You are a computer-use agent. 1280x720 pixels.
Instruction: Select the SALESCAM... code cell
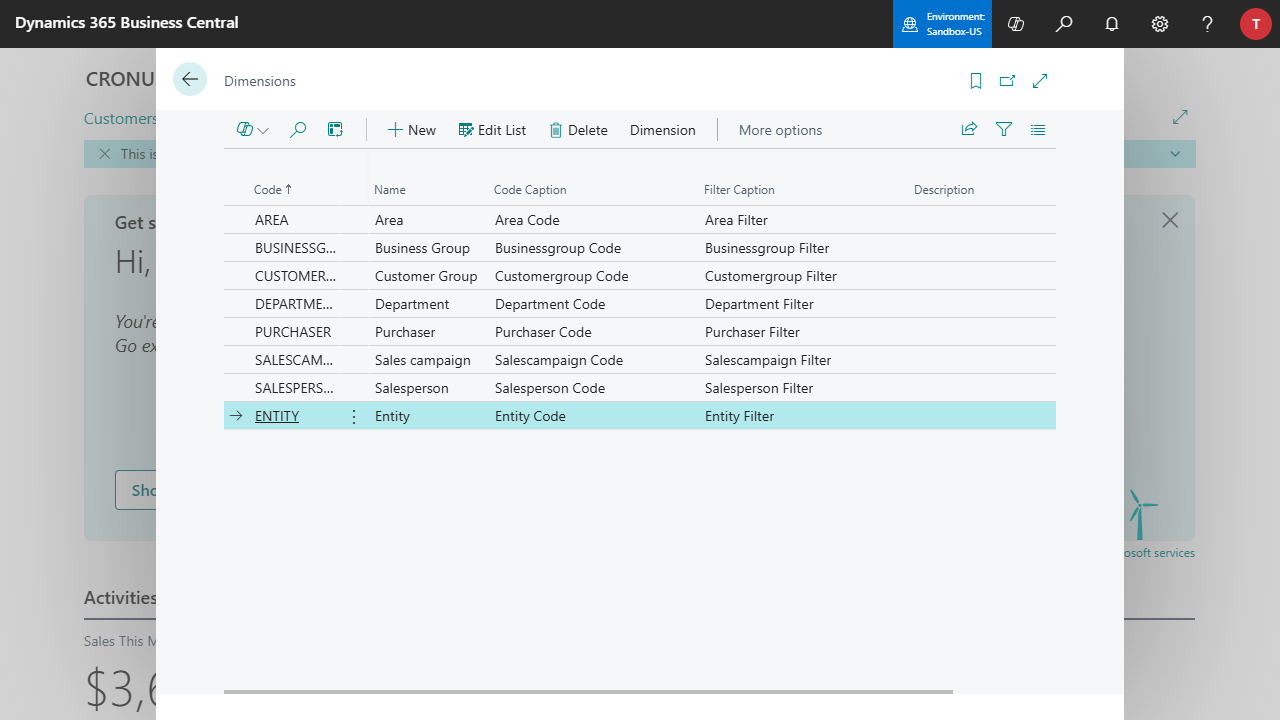296,360
